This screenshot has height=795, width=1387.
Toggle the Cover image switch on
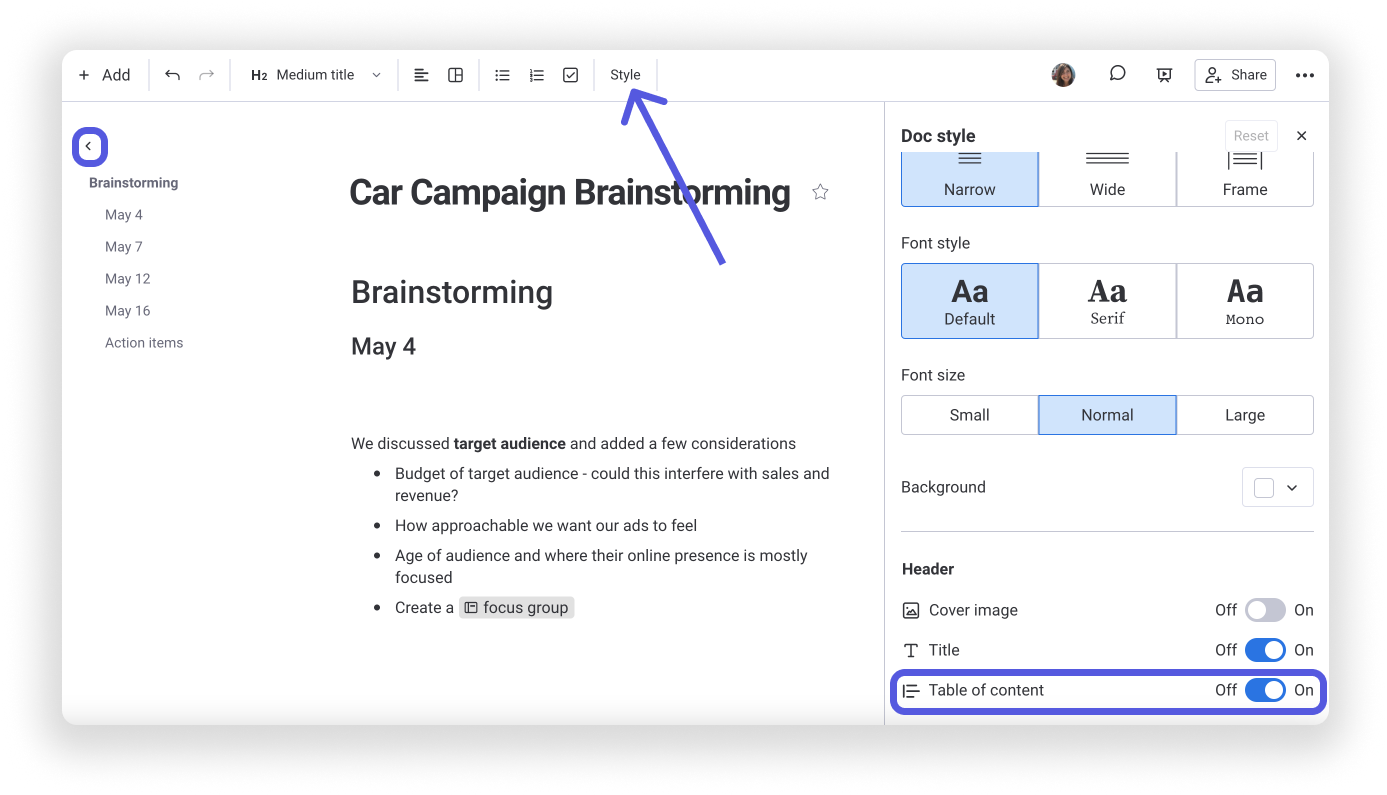pos(1264,610)
